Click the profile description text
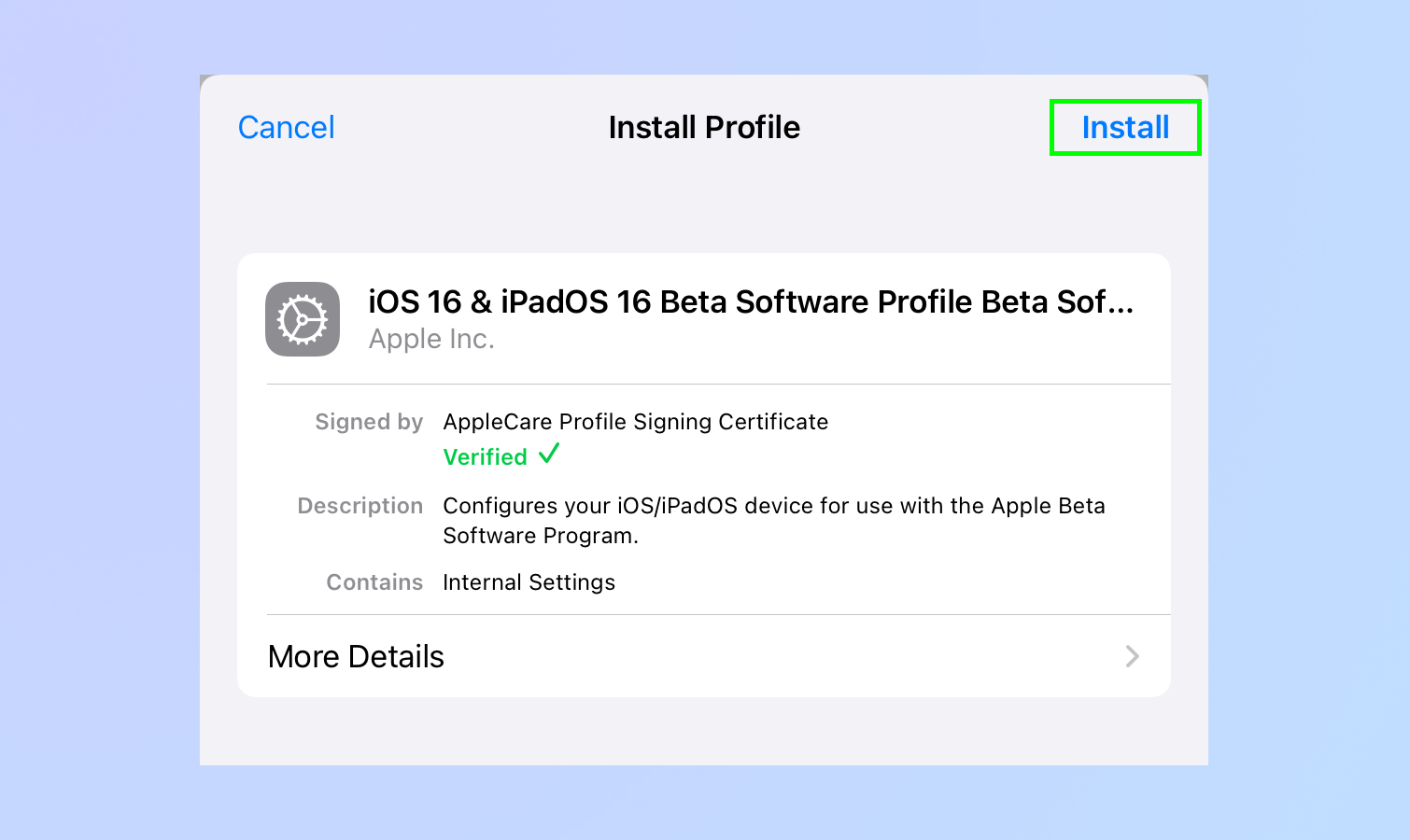Image resolution: width=1410 pixels, height=840 pixels. 774,521
